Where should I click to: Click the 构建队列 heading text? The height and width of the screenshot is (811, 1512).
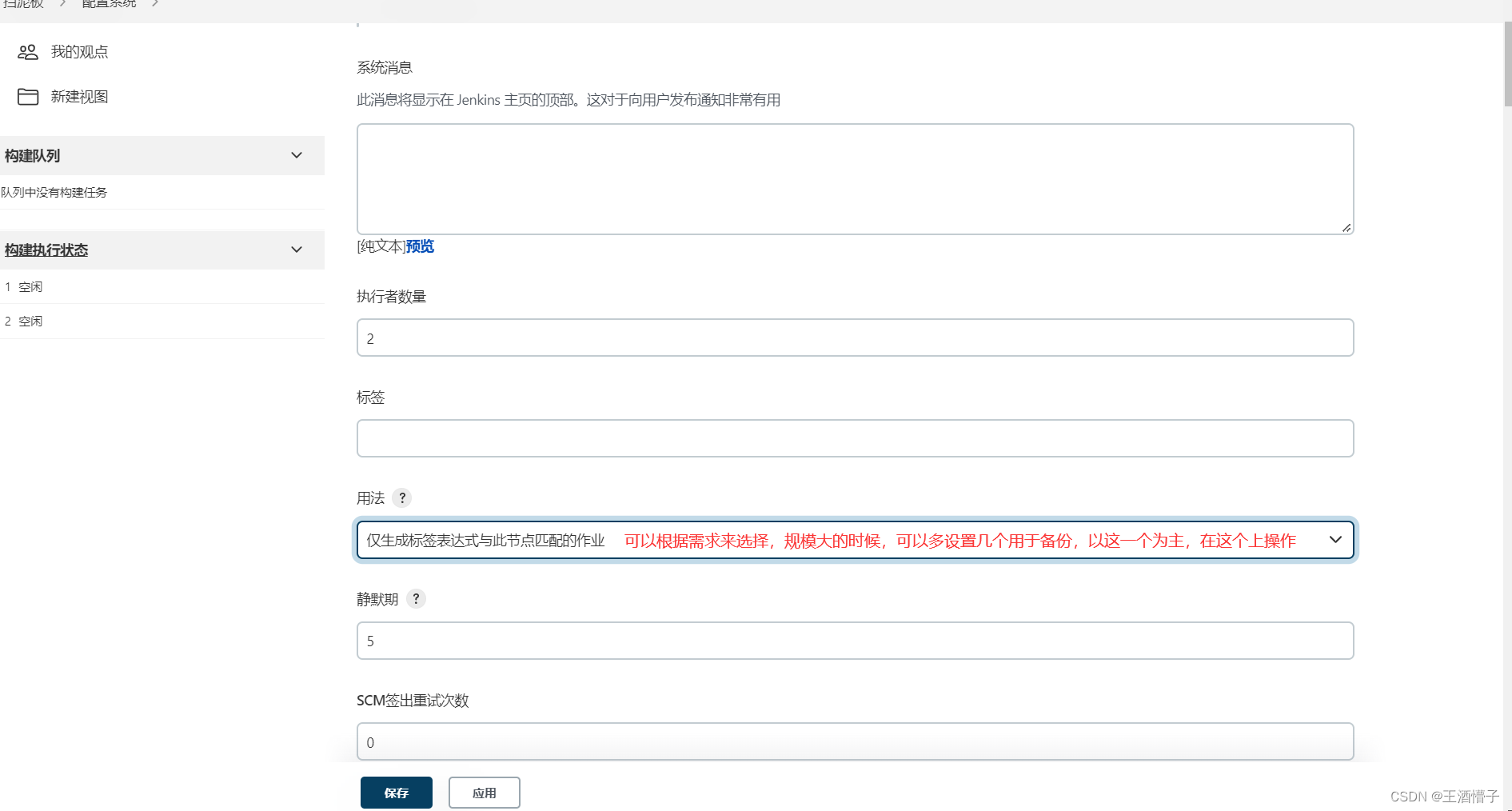(x=32, y=156)
